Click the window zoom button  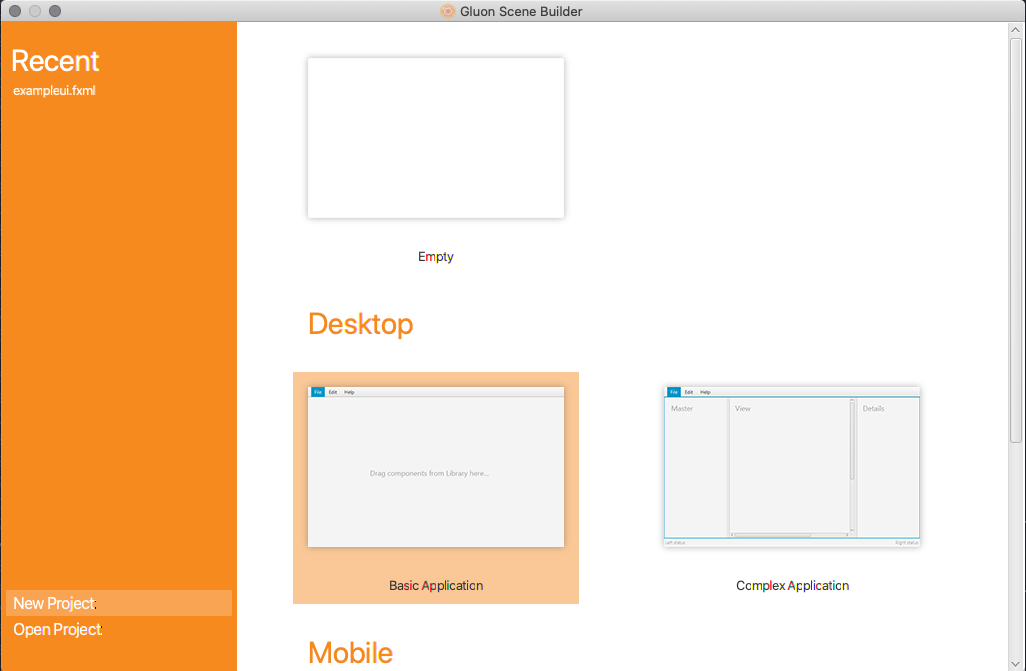click(55, 11)
